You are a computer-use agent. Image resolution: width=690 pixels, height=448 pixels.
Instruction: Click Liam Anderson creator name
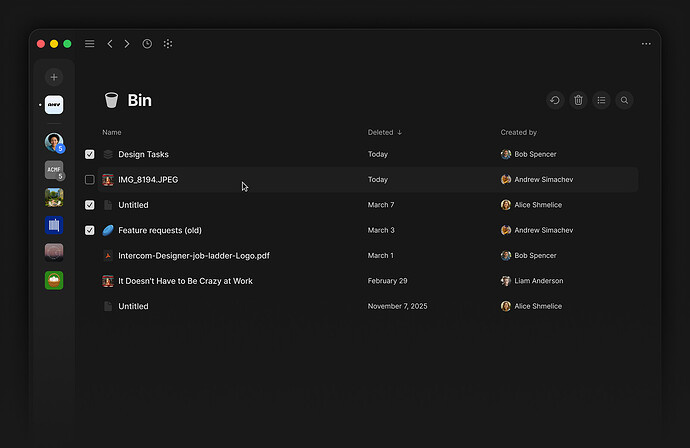pos(539,281)
